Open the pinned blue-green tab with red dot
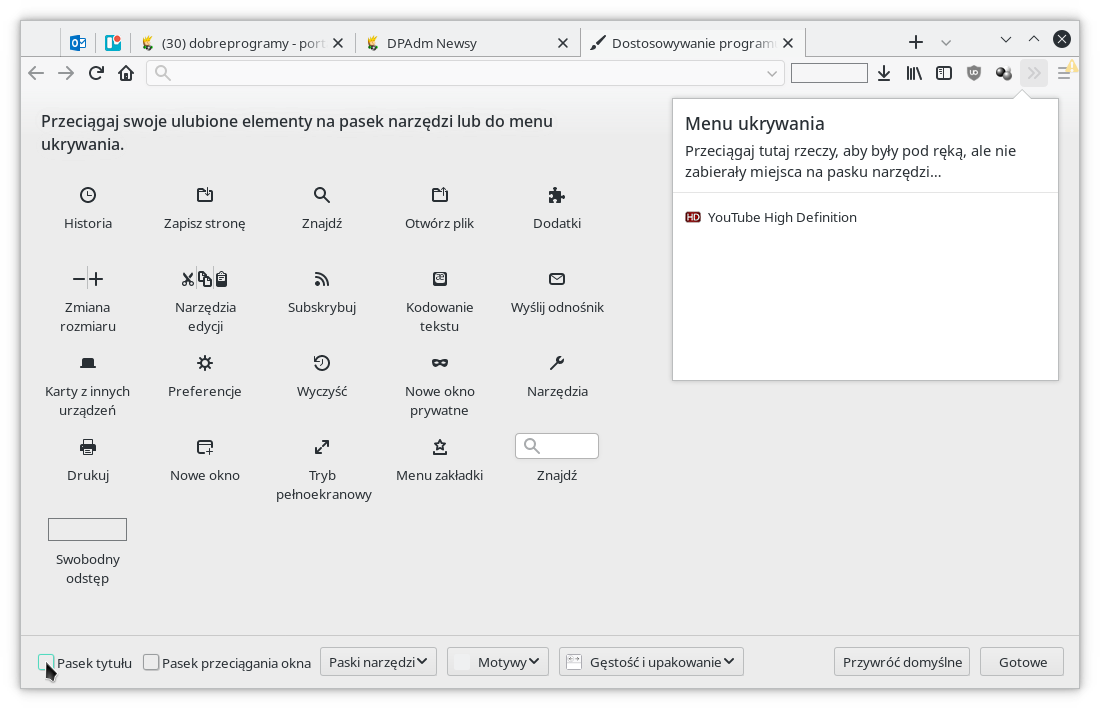The height and width of the screenshot is (709, 1100). pyautogui.click(x=113, y=43)
